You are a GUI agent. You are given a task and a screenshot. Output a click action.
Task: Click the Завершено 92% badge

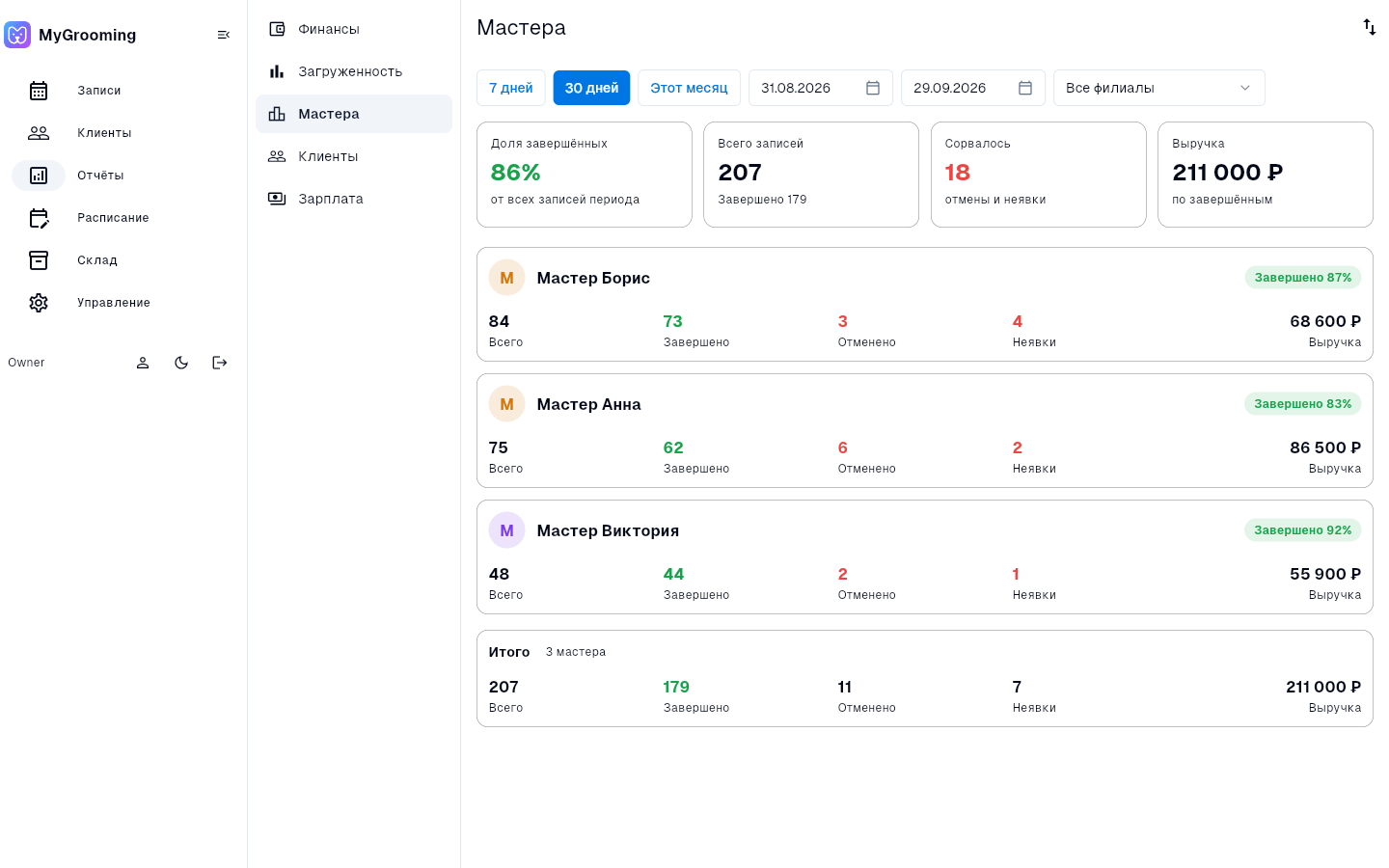1303,530
